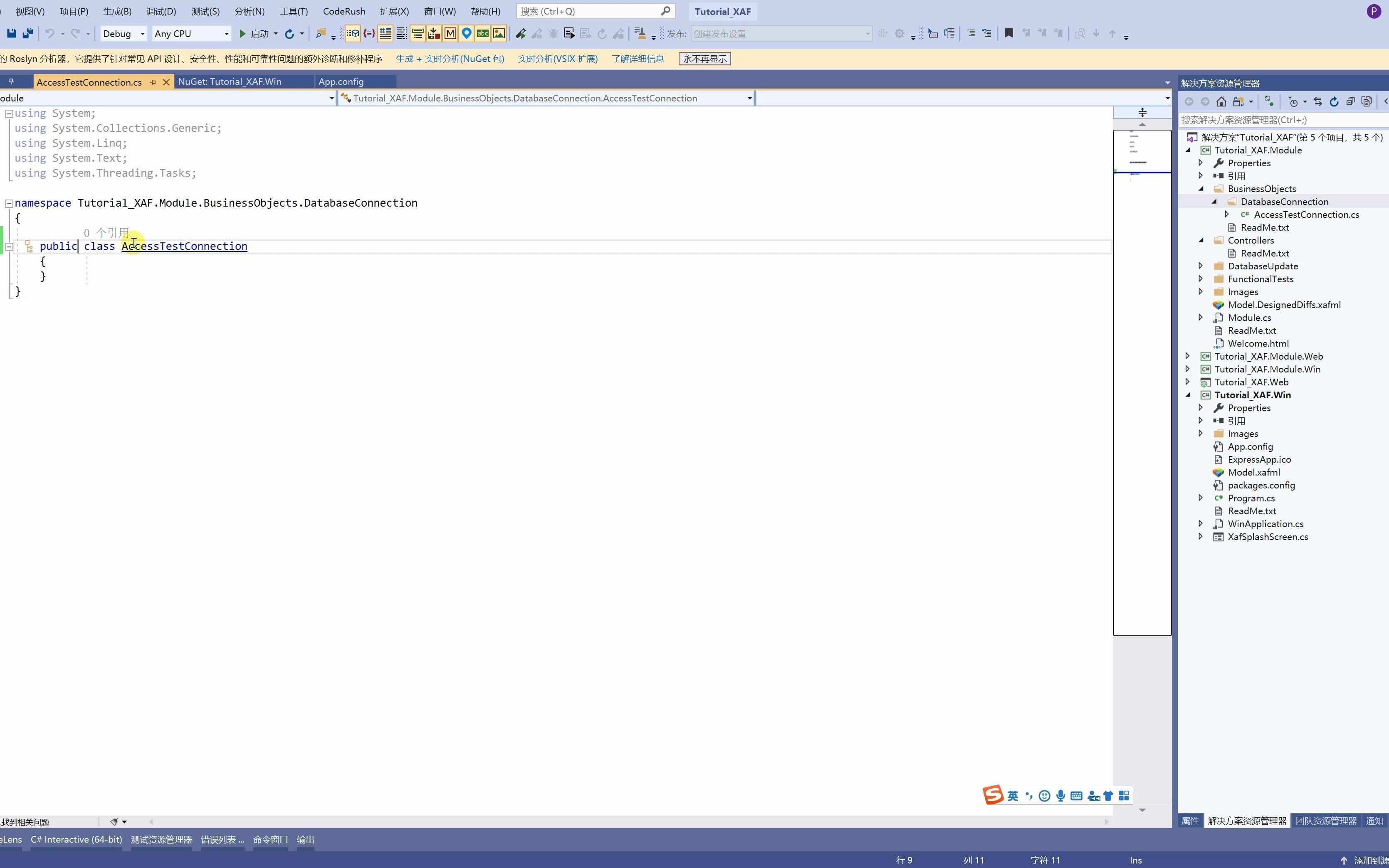Pin the AccessTestConnection.cs tab with the pin icon

coord(153,82)
